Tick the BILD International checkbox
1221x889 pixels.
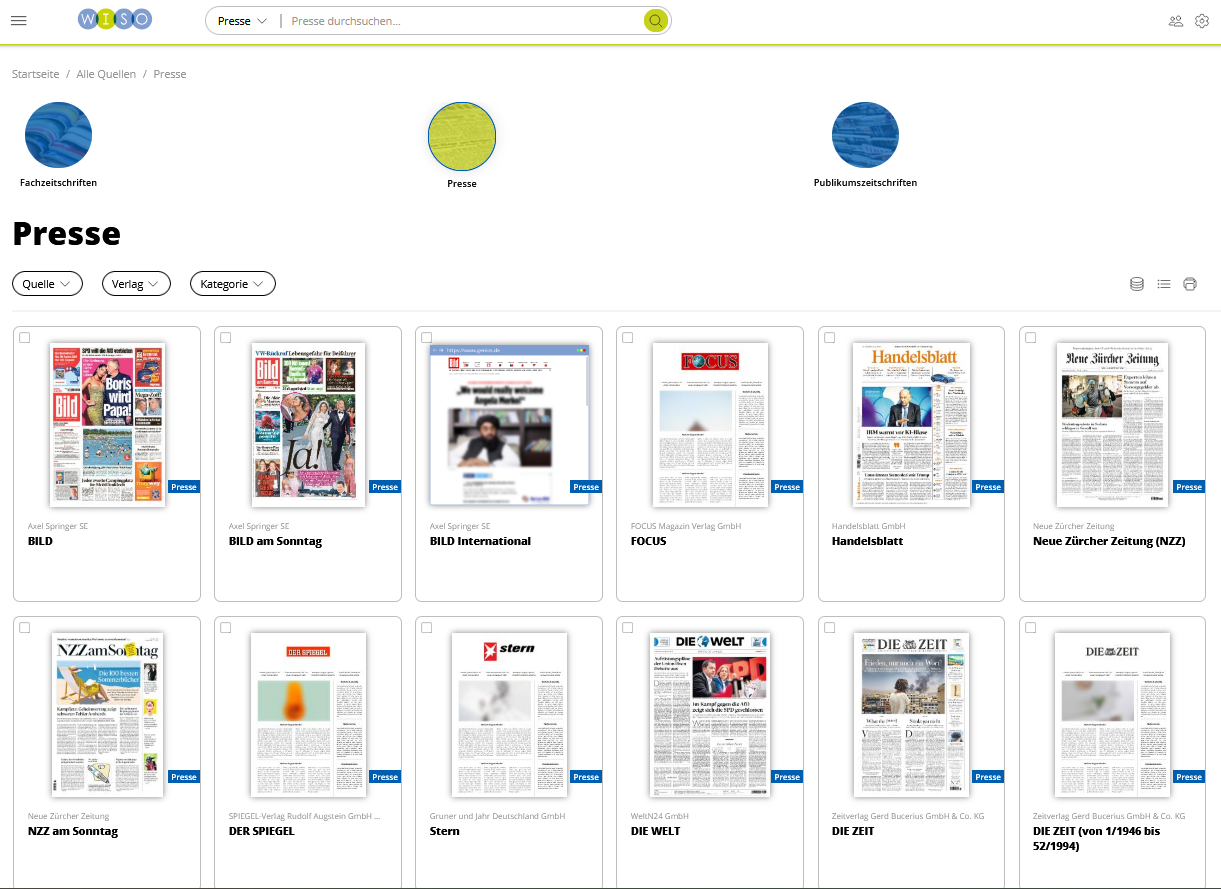427,338
